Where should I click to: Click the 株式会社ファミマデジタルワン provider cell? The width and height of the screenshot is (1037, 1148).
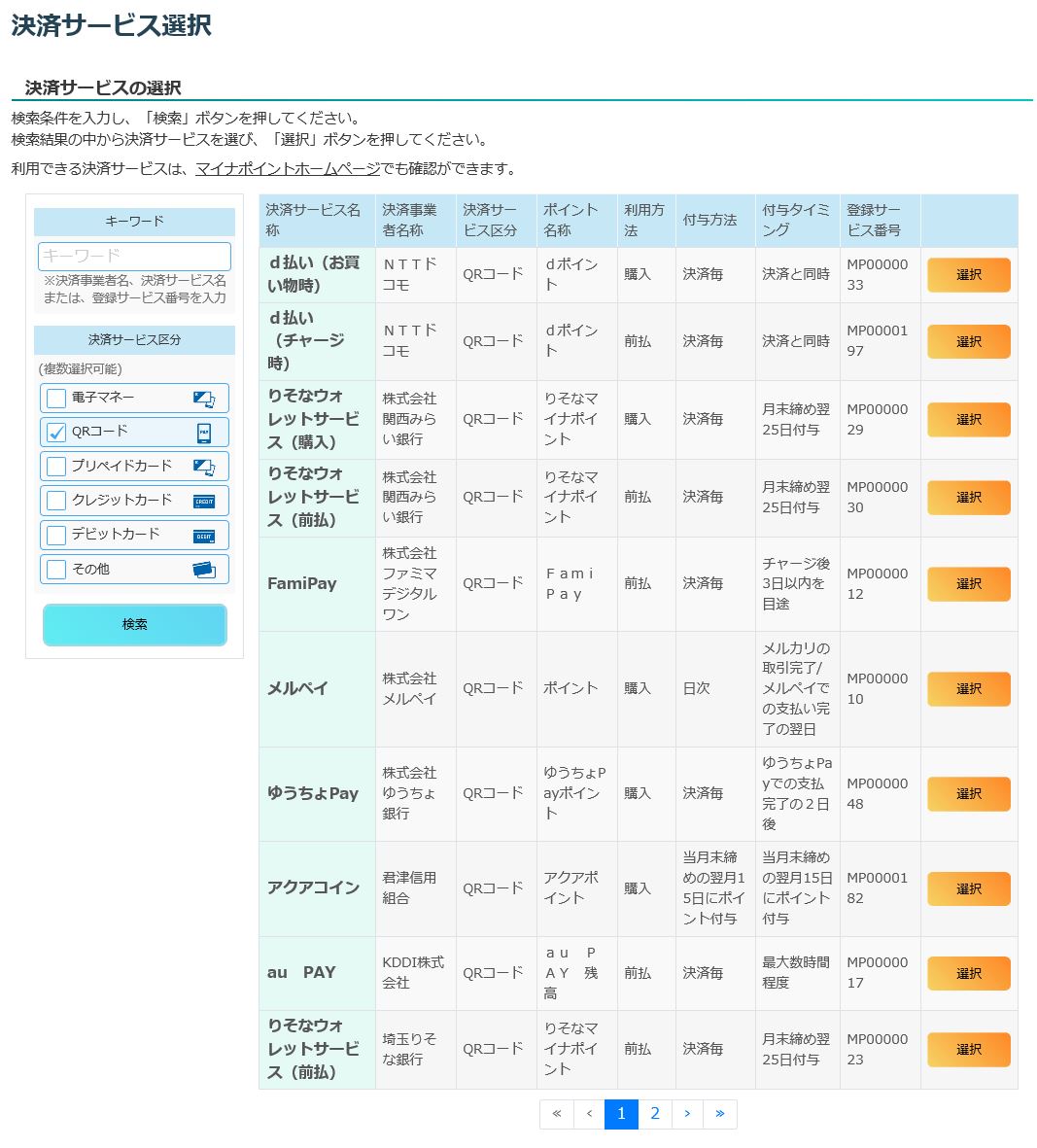(416, 584)
